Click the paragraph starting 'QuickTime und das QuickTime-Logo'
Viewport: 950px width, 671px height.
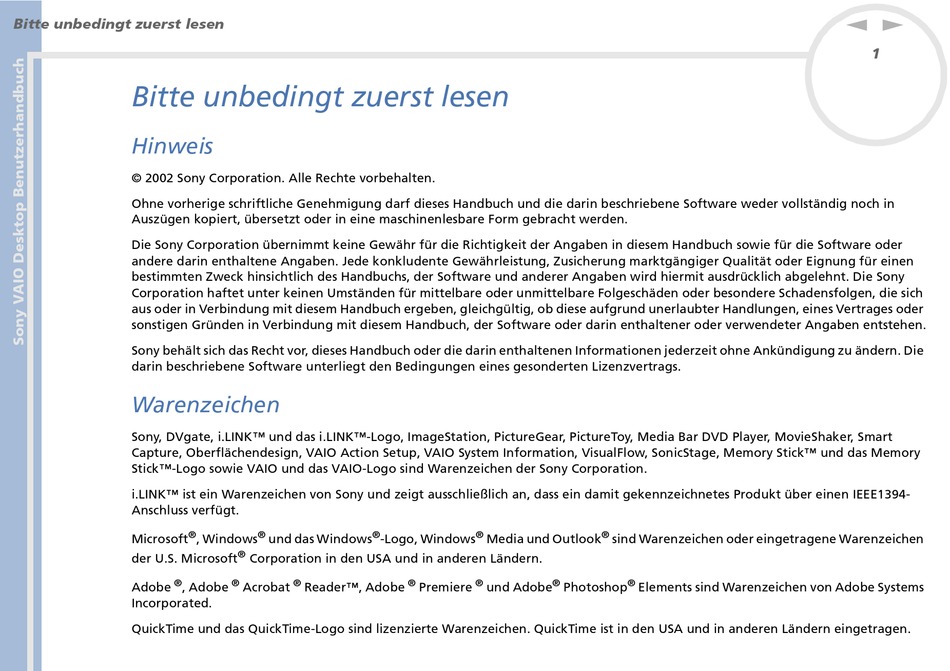521,629
